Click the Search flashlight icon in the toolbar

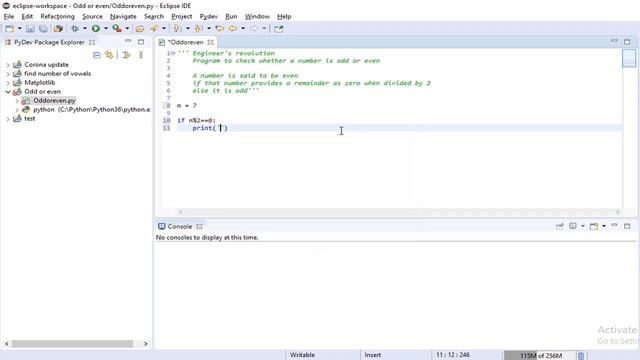[154, 29]
